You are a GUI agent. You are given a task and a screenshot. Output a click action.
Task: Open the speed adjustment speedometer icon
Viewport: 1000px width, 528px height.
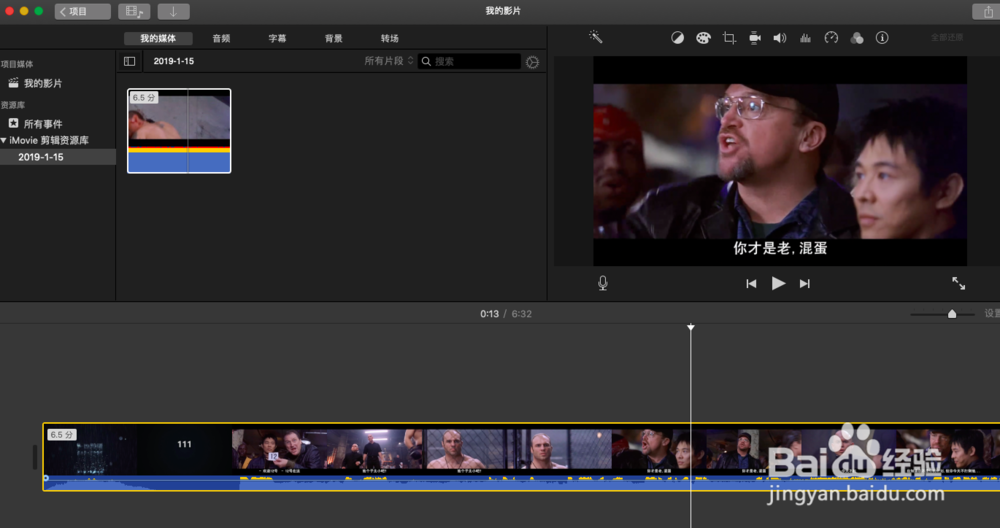click(x=831, y=38)
